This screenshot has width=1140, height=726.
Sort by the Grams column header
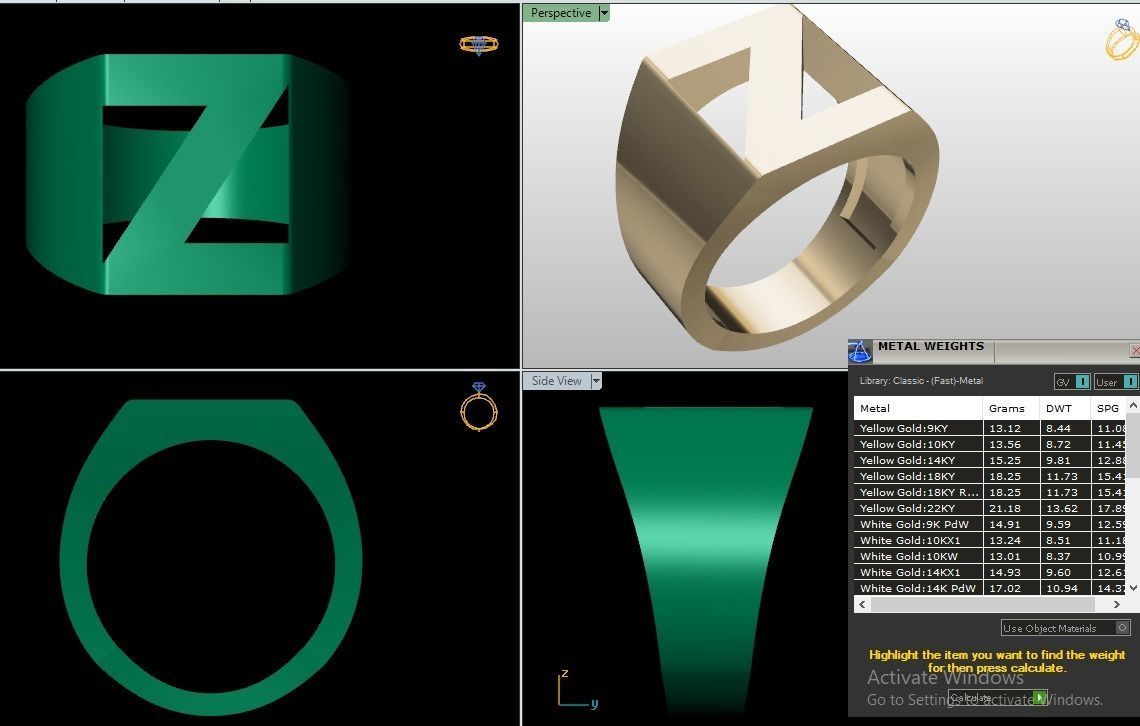[1011, 408]
